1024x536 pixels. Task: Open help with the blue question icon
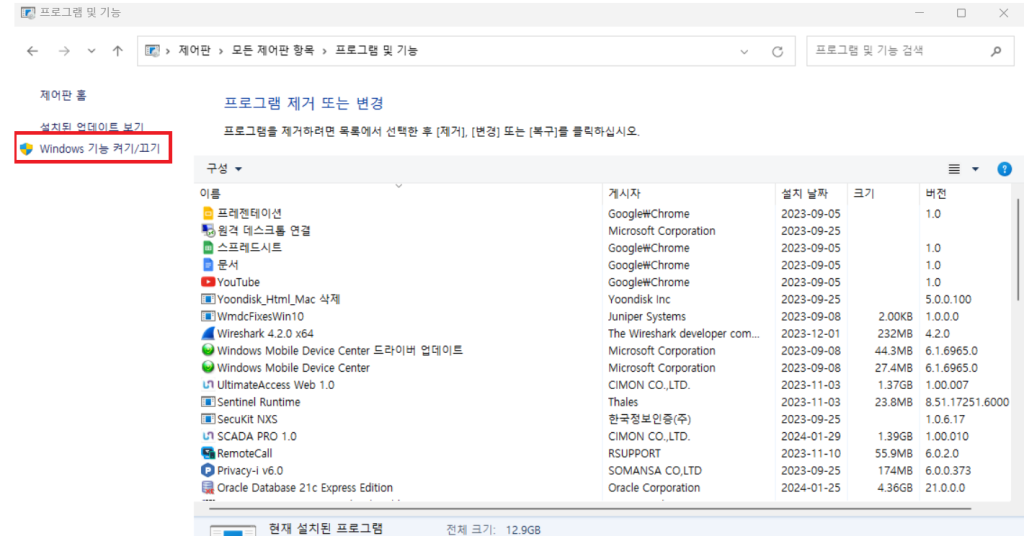1004,169
